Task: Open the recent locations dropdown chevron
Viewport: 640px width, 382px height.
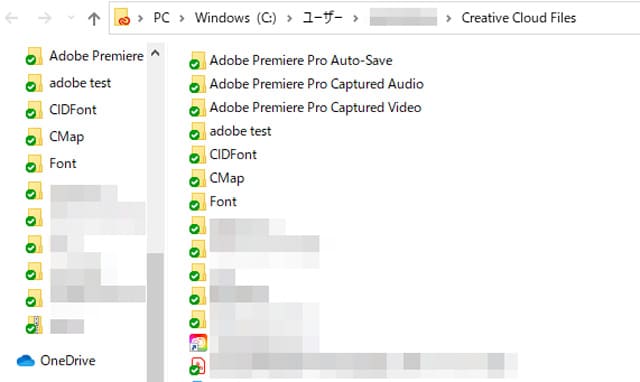Action: [x=71, y=18]
